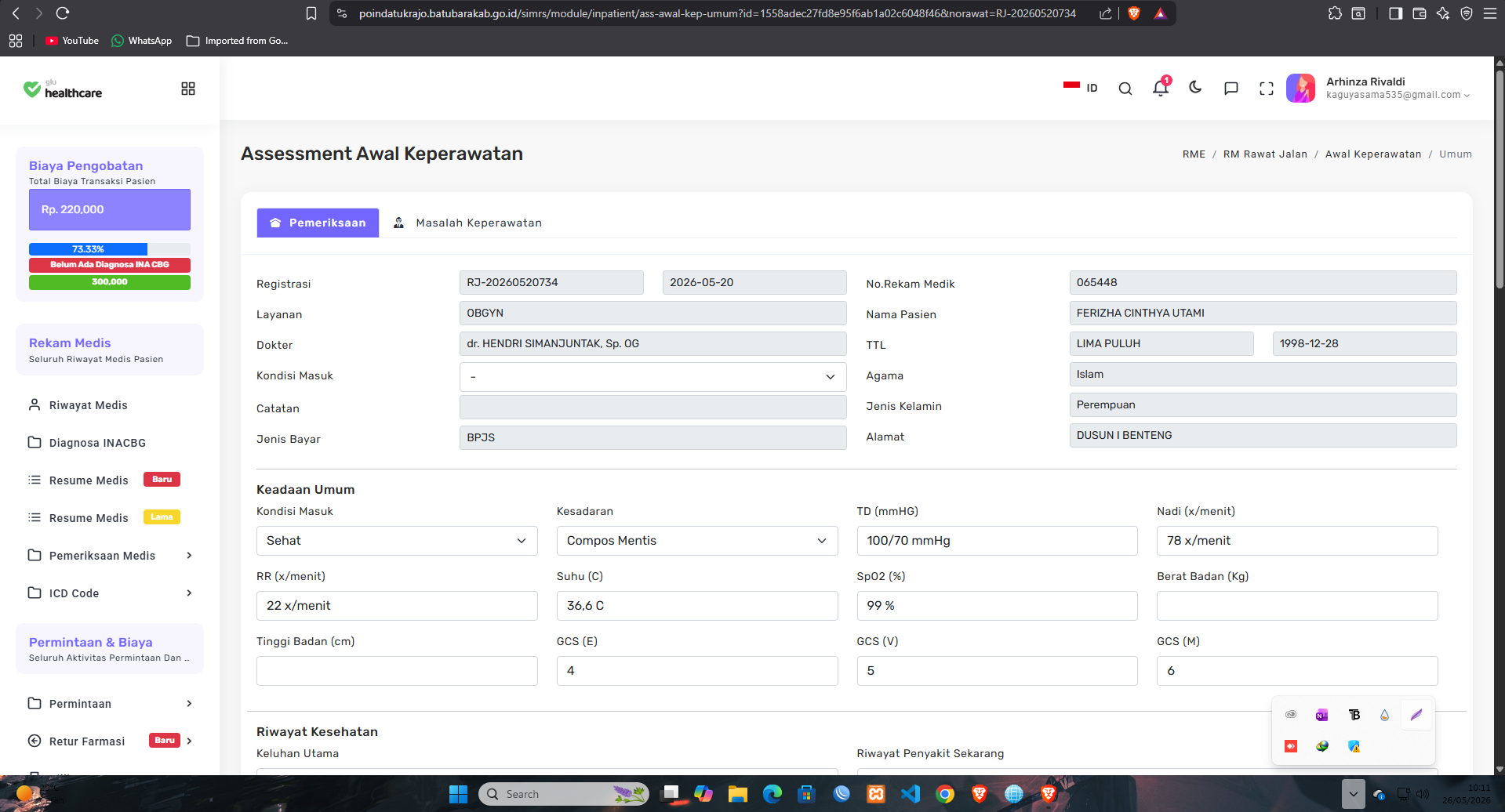Select the Pemeriksaan tab
The height and width of the screenshot is (812, 1505).
pyautogui.click(x=318, y=223)
